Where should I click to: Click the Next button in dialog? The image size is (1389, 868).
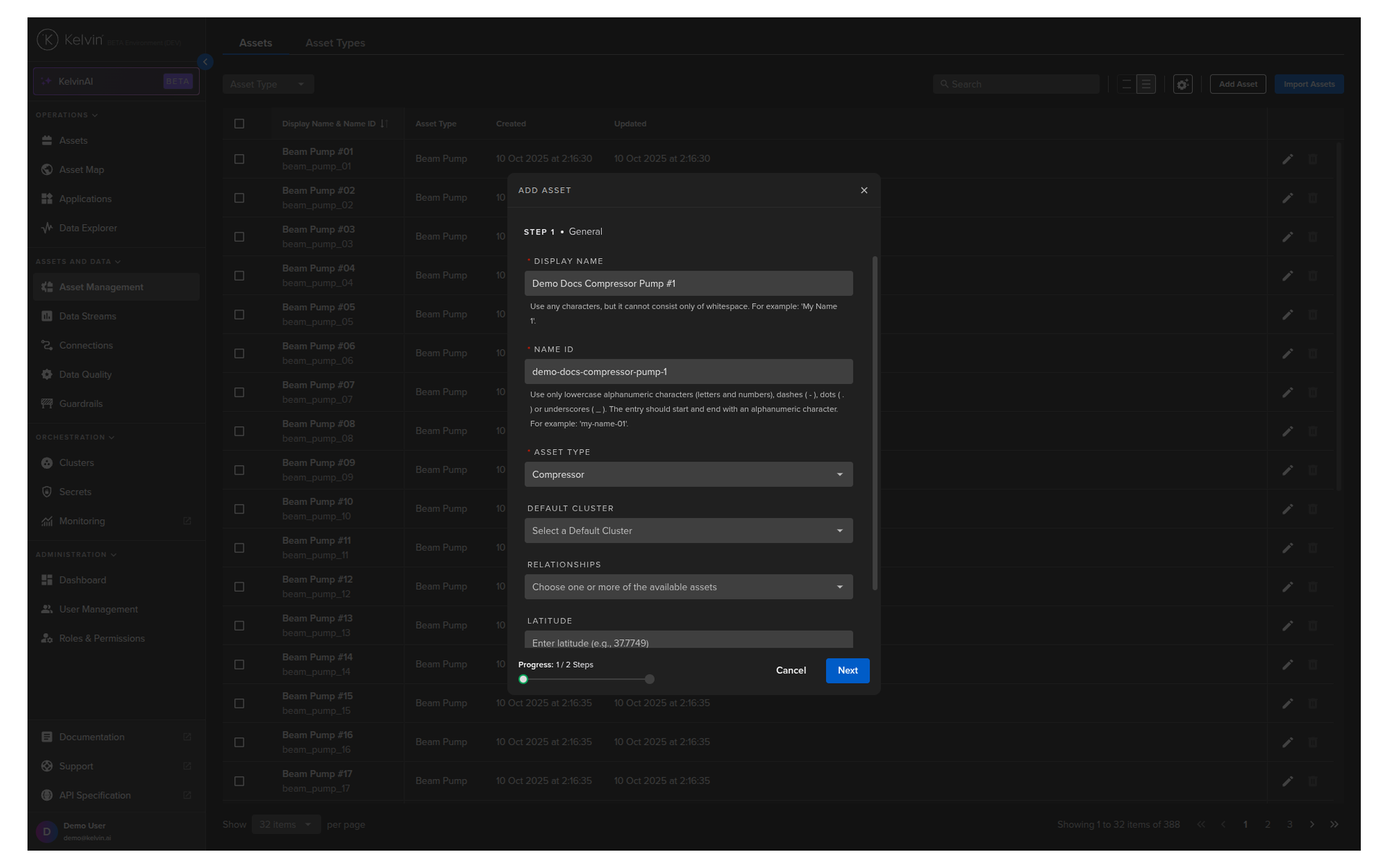pyautogui.click(x=847, y=671)
